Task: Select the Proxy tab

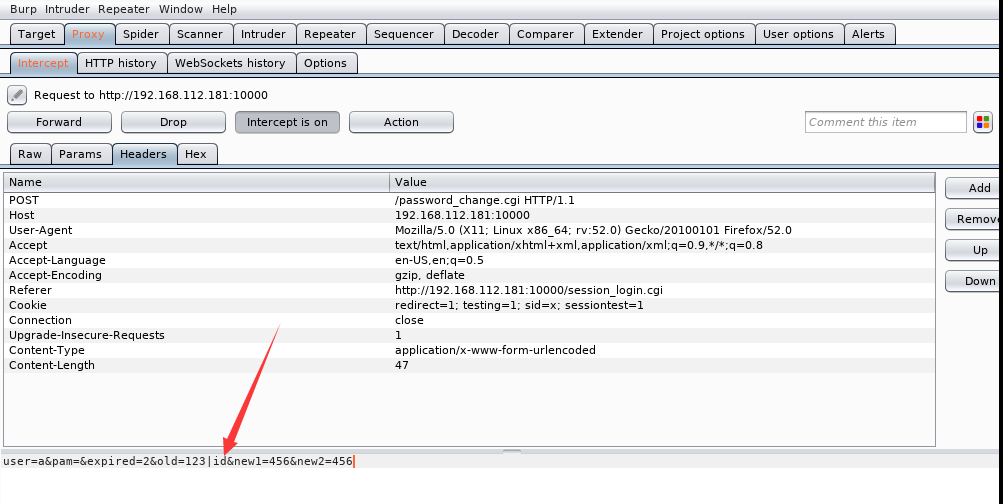Action: 88,34
